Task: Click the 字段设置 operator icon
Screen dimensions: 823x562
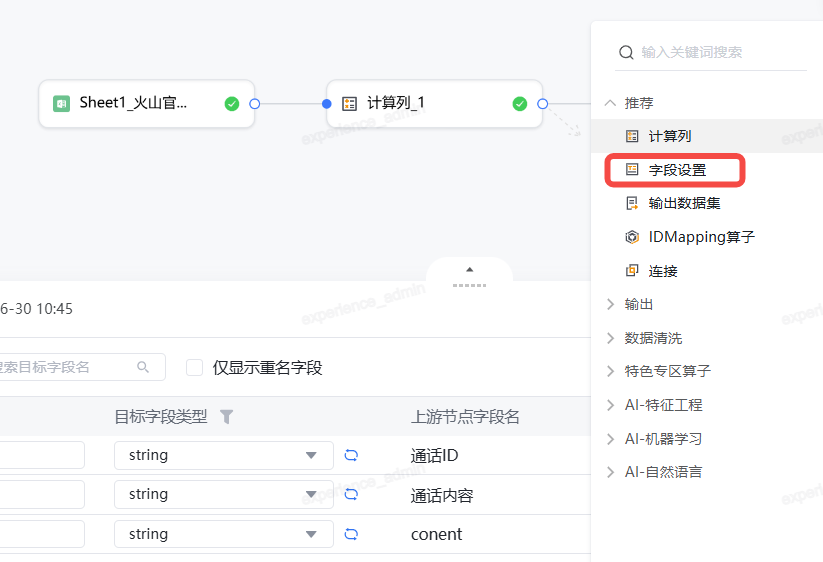Action: pos(632,169)
